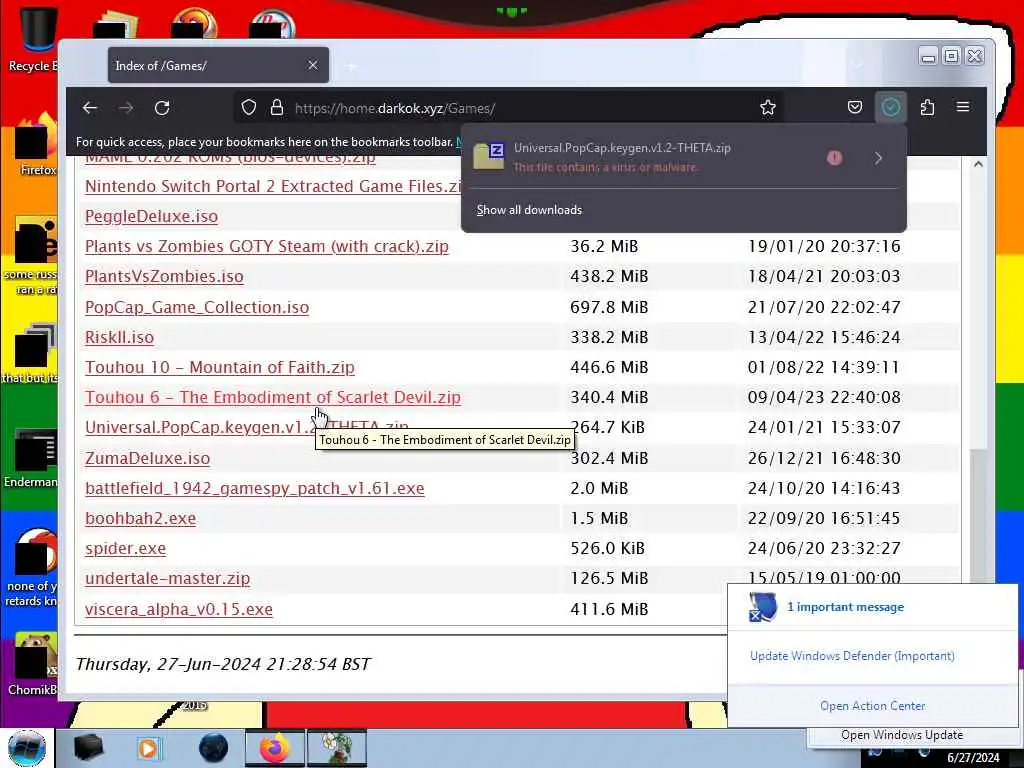The image size is (1024, 768).
Task: Open battlefield_1942_gamespy_patch_v1.61.exe link
Action: tap(255, 488)
